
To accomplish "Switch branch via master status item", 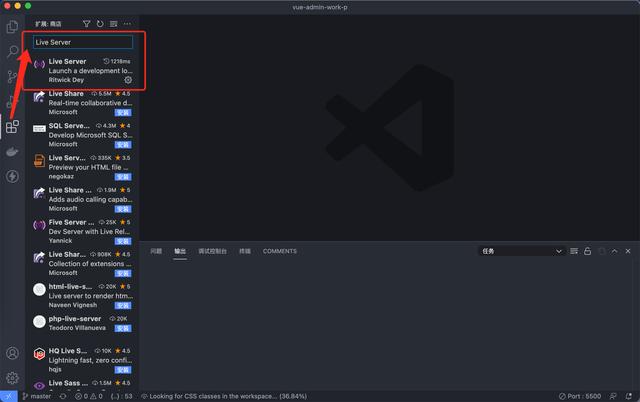I will pos(37,396).
